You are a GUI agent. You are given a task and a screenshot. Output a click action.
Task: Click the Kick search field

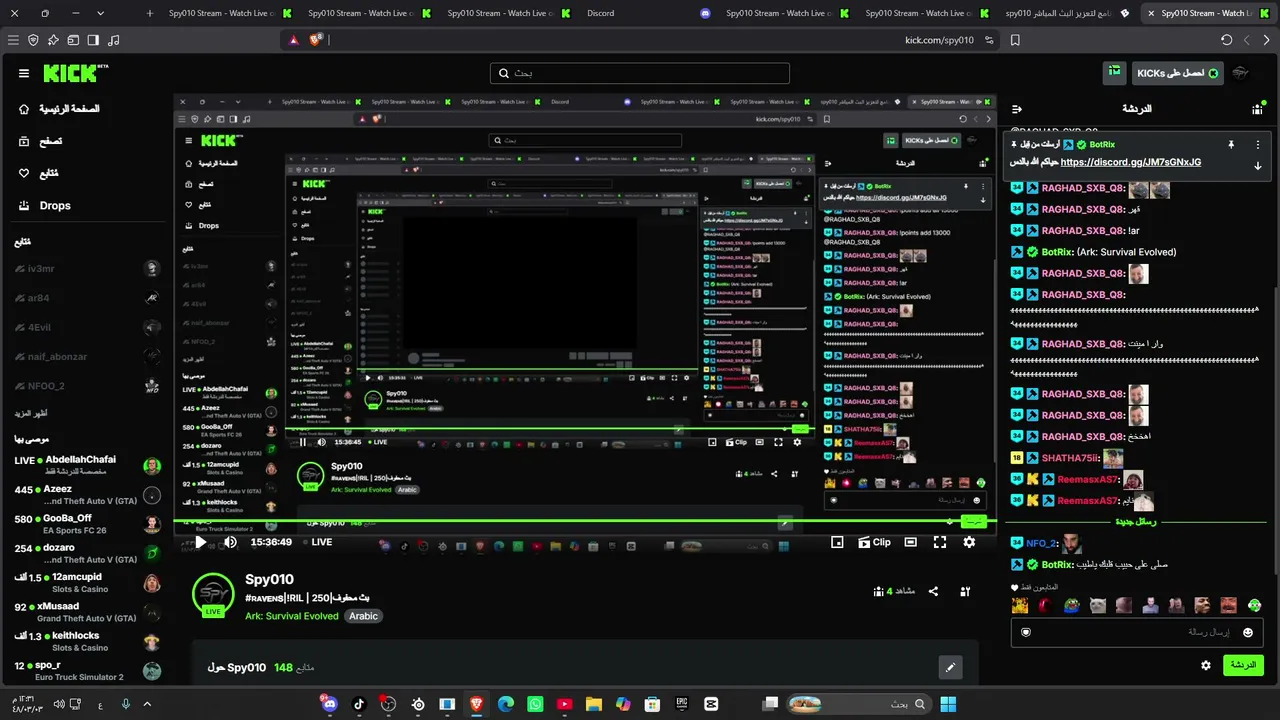tap(640, 73)
